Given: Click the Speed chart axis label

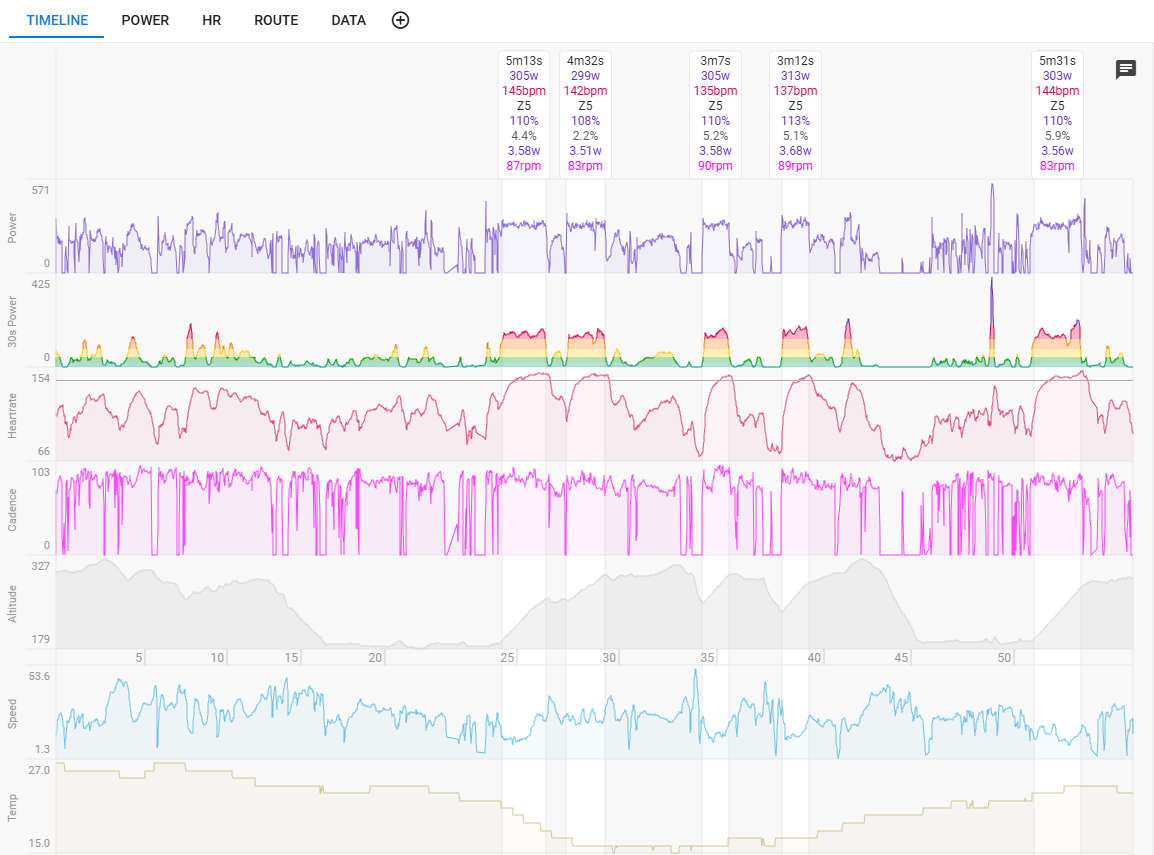Looking at the screenshot, I should click(13, 713).
